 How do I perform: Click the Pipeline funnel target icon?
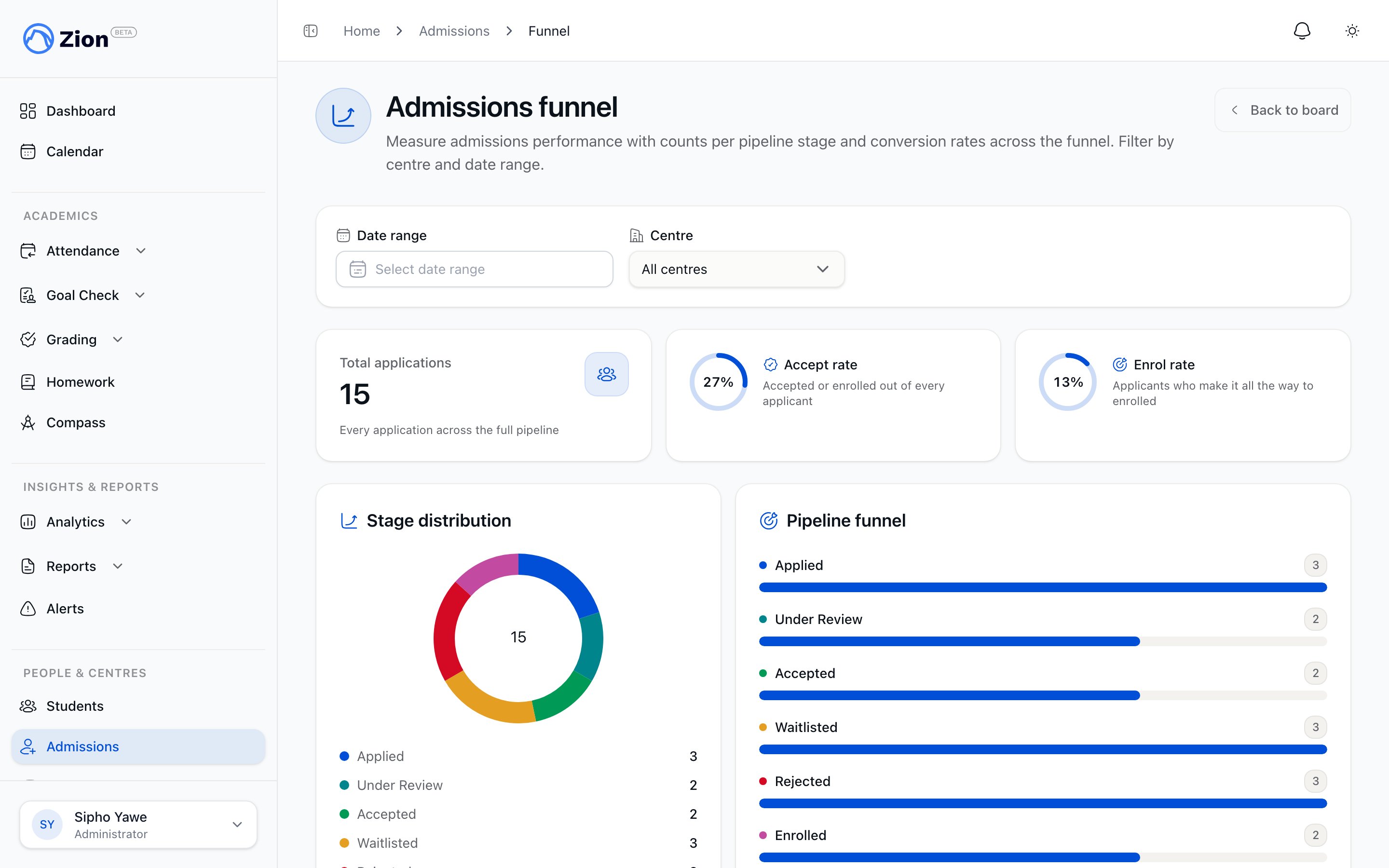click(769, 521)
